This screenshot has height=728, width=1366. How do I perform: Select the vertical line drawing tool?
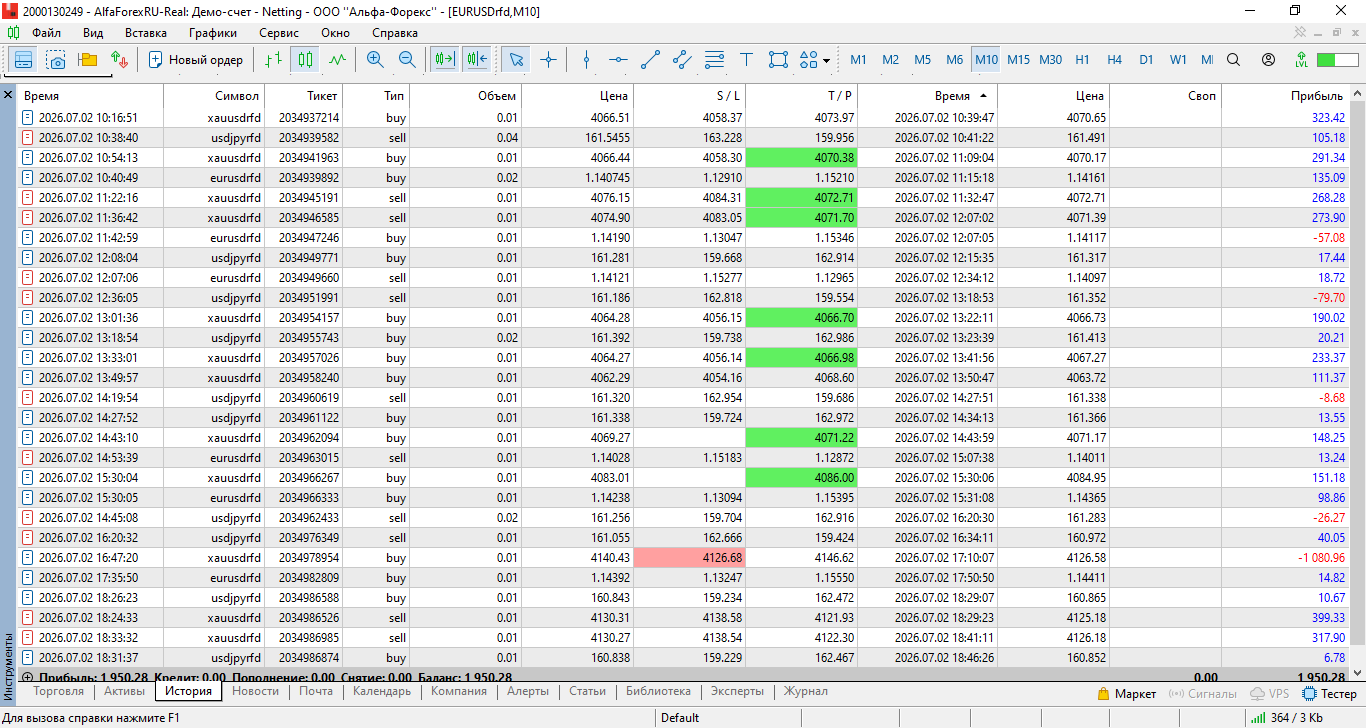click(x=586, y=60)
